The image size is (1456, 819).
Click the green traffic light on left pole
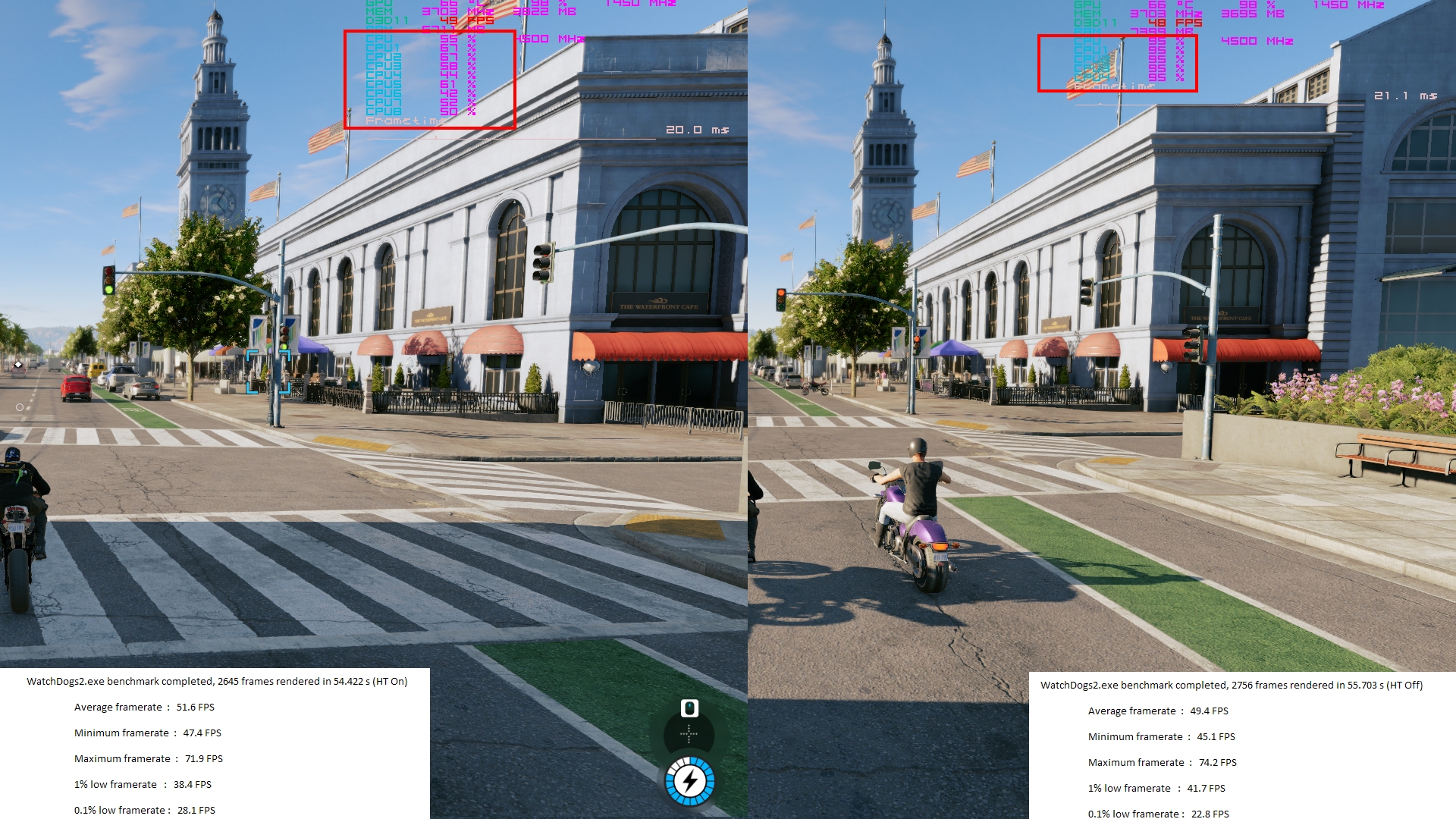[x=109, y=289]
